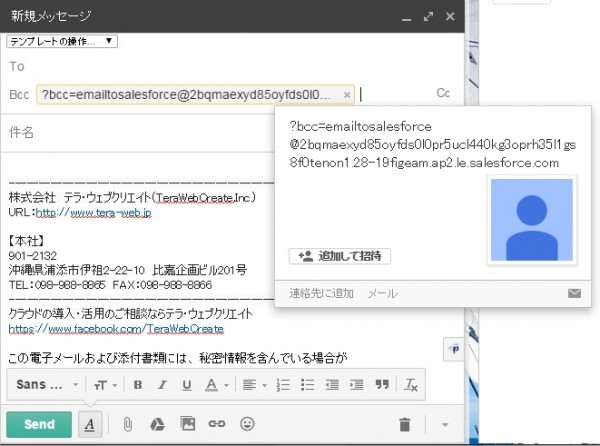Image resolution: width=600 pixels, height=446 pixels.
Task: Toggle the formatting options button
Action: (90, 424)
